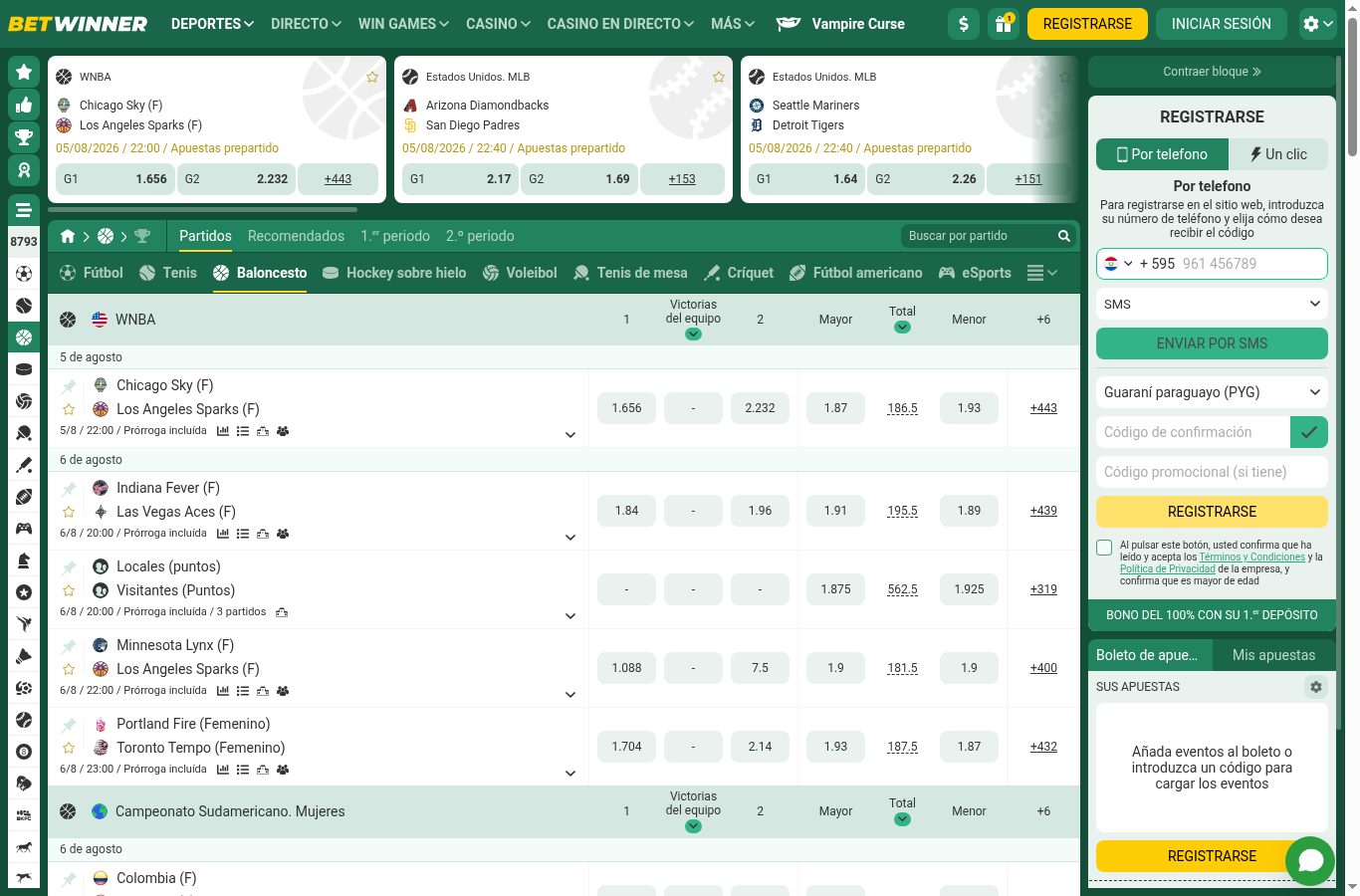Favorite the Locales (puntos) match star
This screenshot has height=896, width=1360.
[69, 590]
